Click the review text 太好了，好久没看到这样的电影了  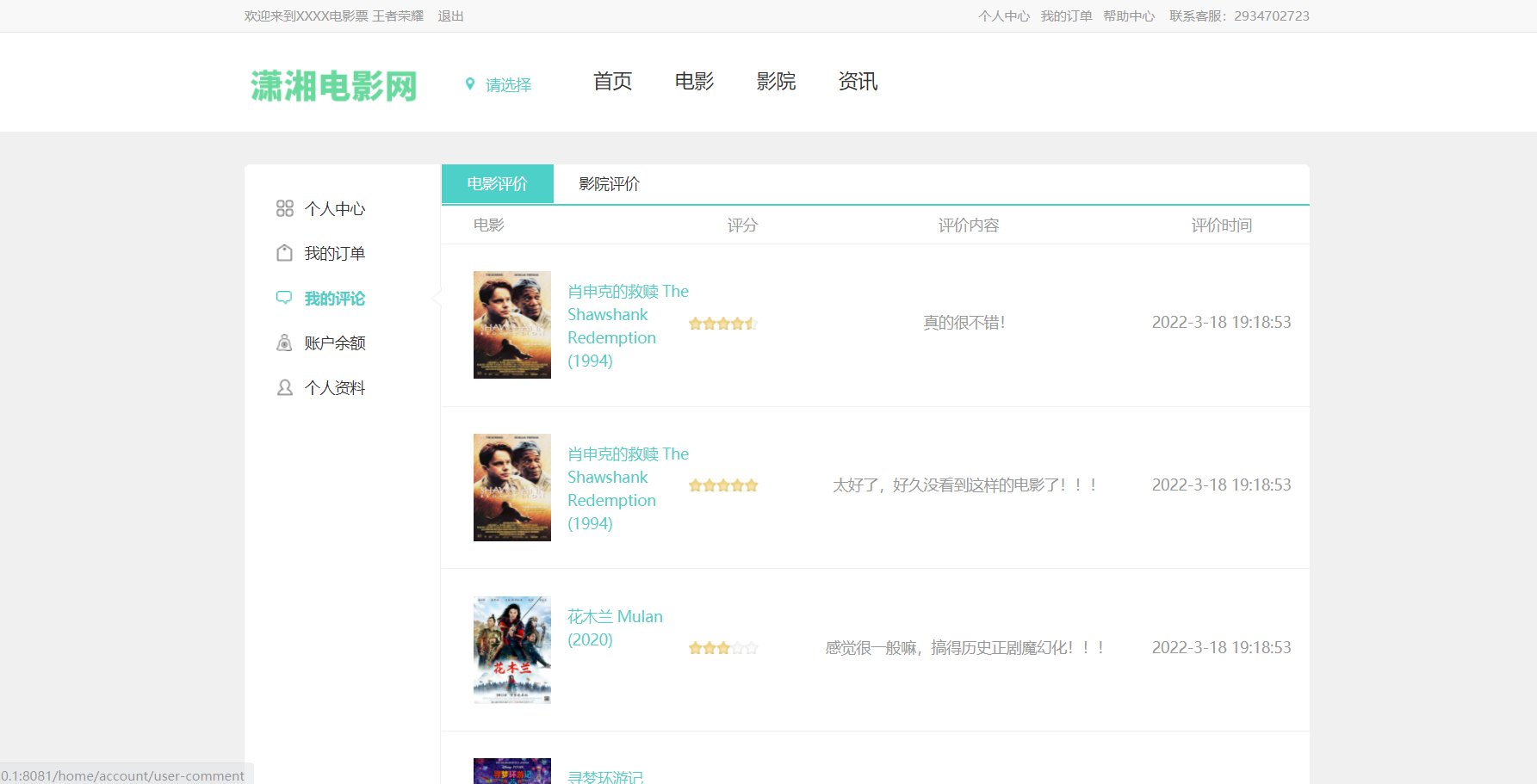tap(964, 485)
